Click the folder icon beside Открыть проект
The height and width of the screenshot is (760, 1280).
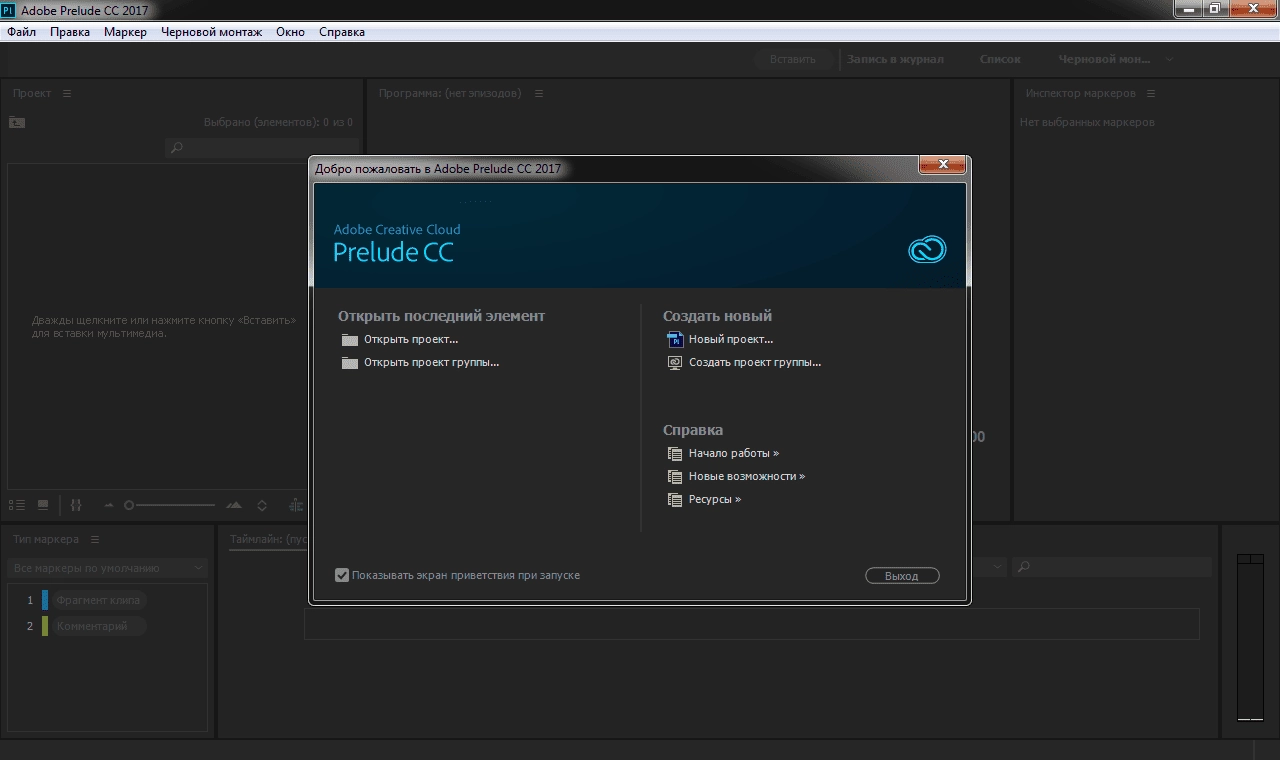click(349, 340)
